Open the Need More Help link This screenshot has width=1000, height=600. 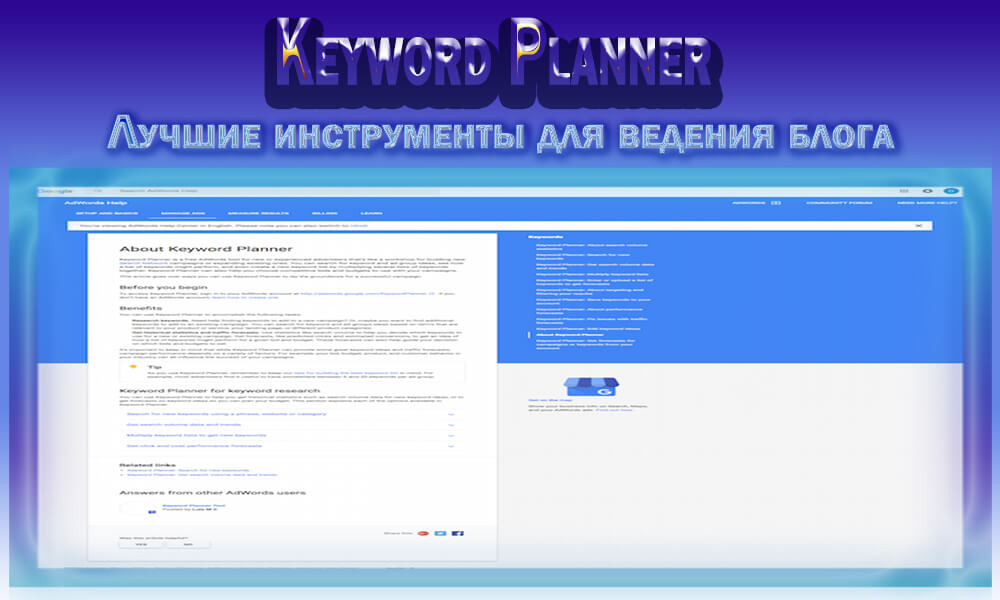pos(927,203)
